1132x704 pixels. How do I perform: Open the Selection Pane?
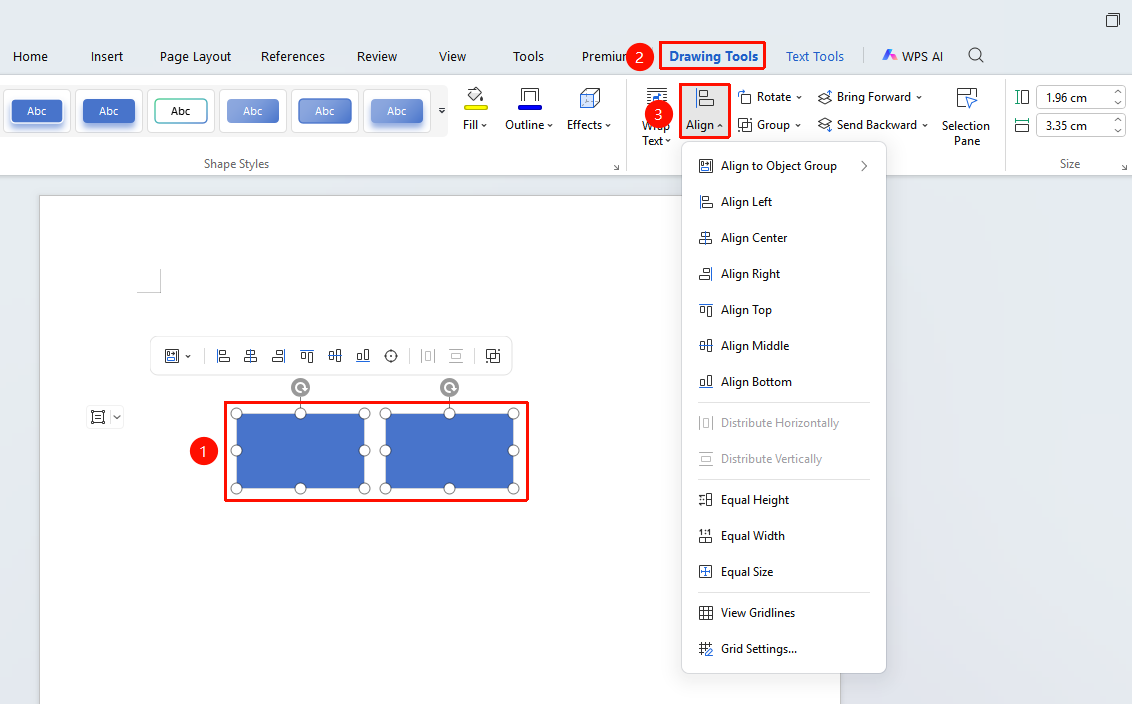point(966,117)
